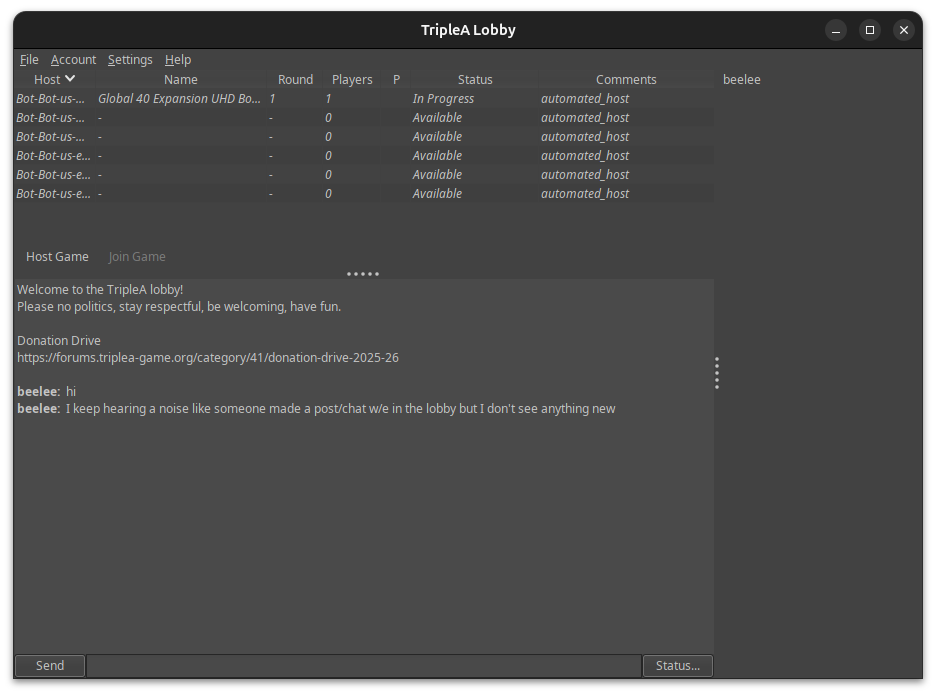
Task: Focus the chat message input field
Action: [364, 665]
